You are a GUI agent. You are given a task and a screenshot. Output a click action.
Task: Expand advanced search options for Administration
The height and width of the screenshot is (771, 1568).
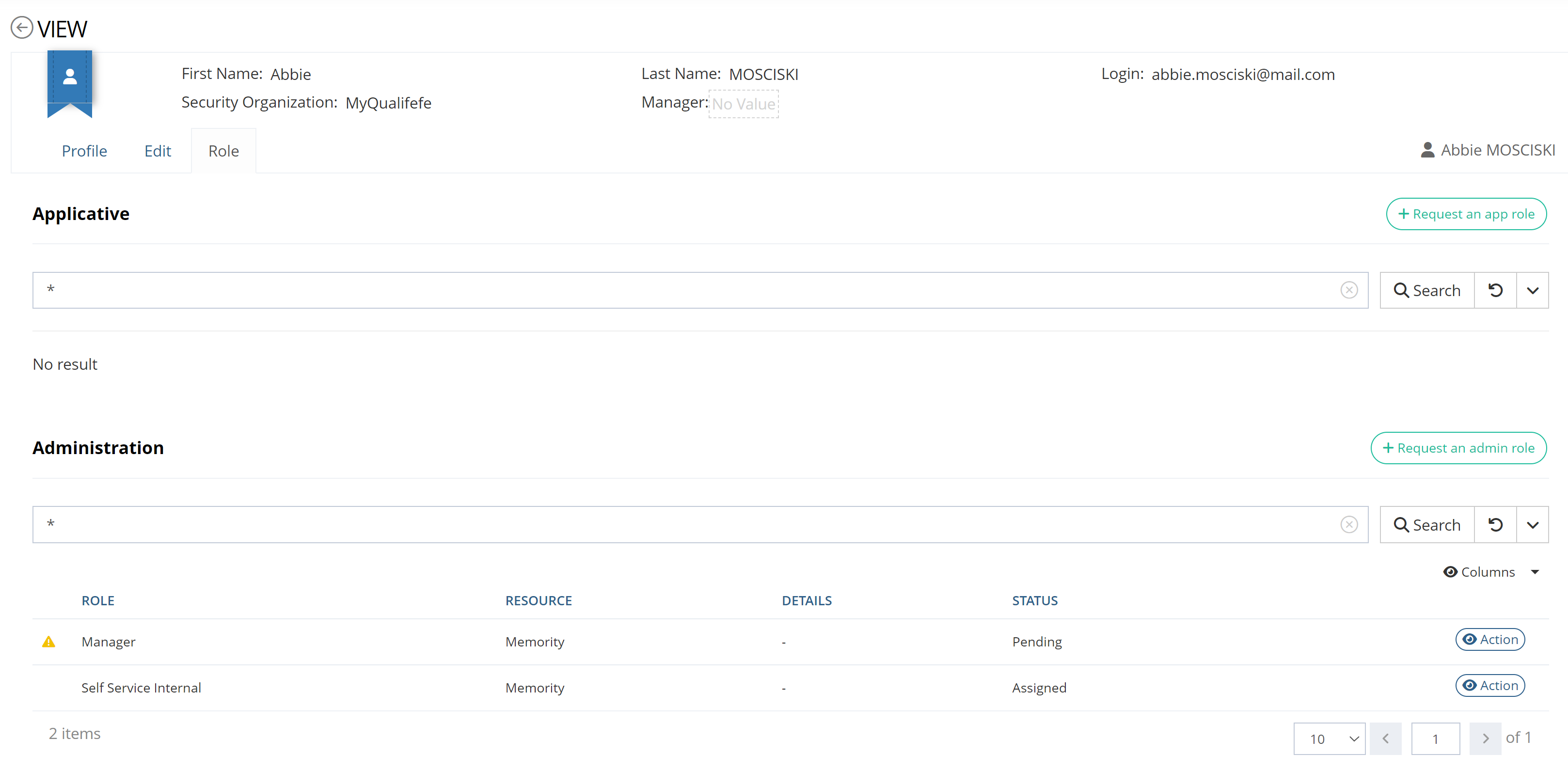pos(1532,524)
